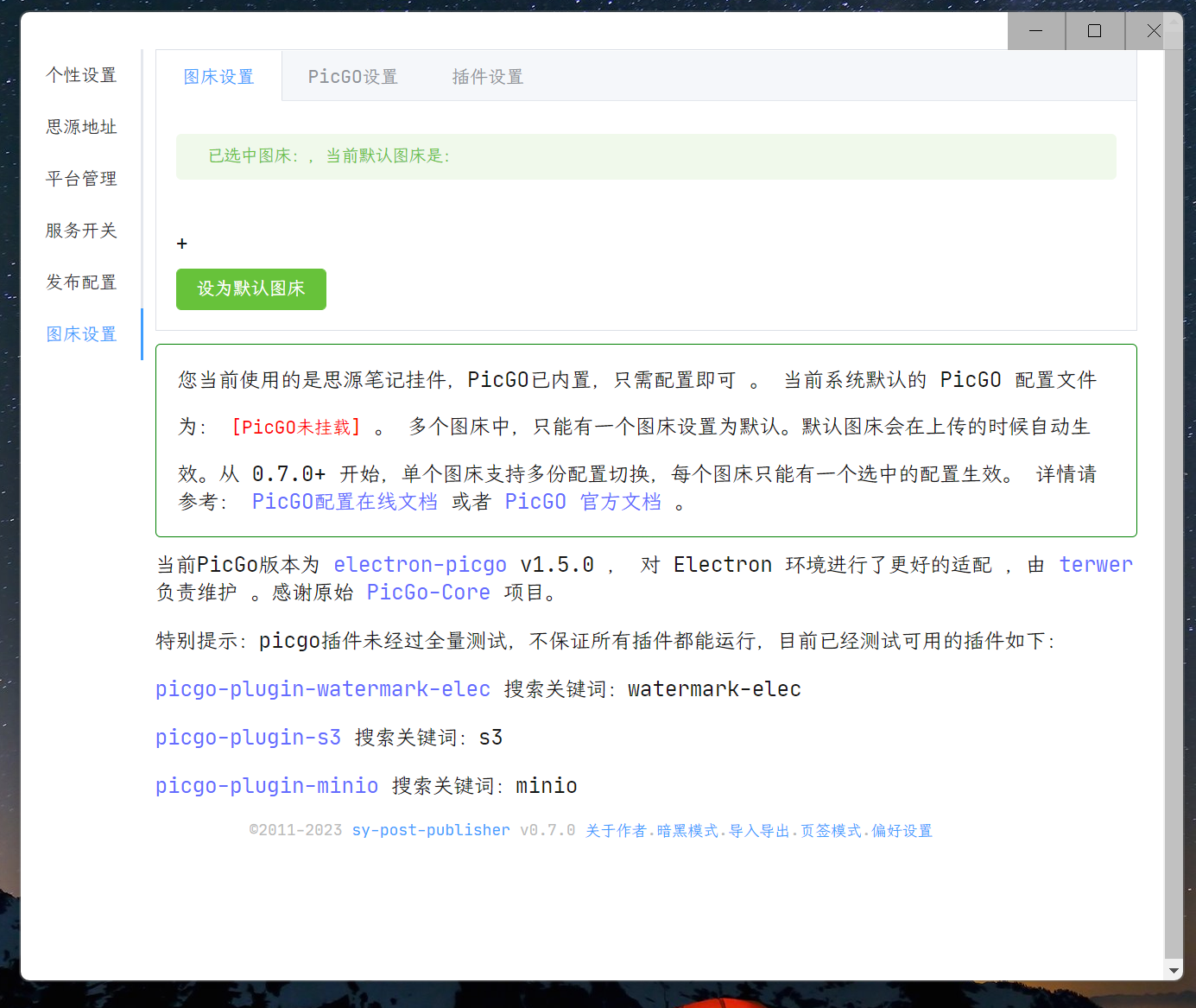Image resolution: width=1196 pixels, height=1008 pixels.
Task: Select the 图床设置 tab at top
Action: pyautogui.click(x=218, y=77)
